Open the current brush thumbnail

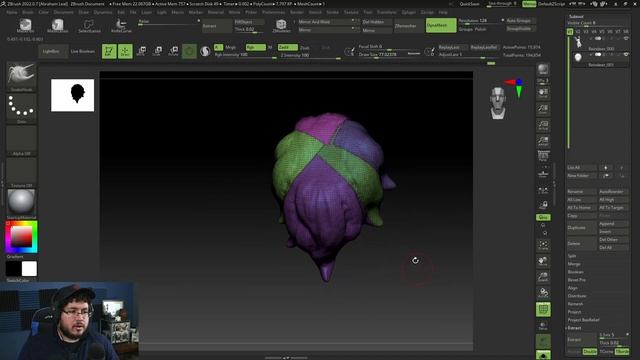(x=21, y=75)
